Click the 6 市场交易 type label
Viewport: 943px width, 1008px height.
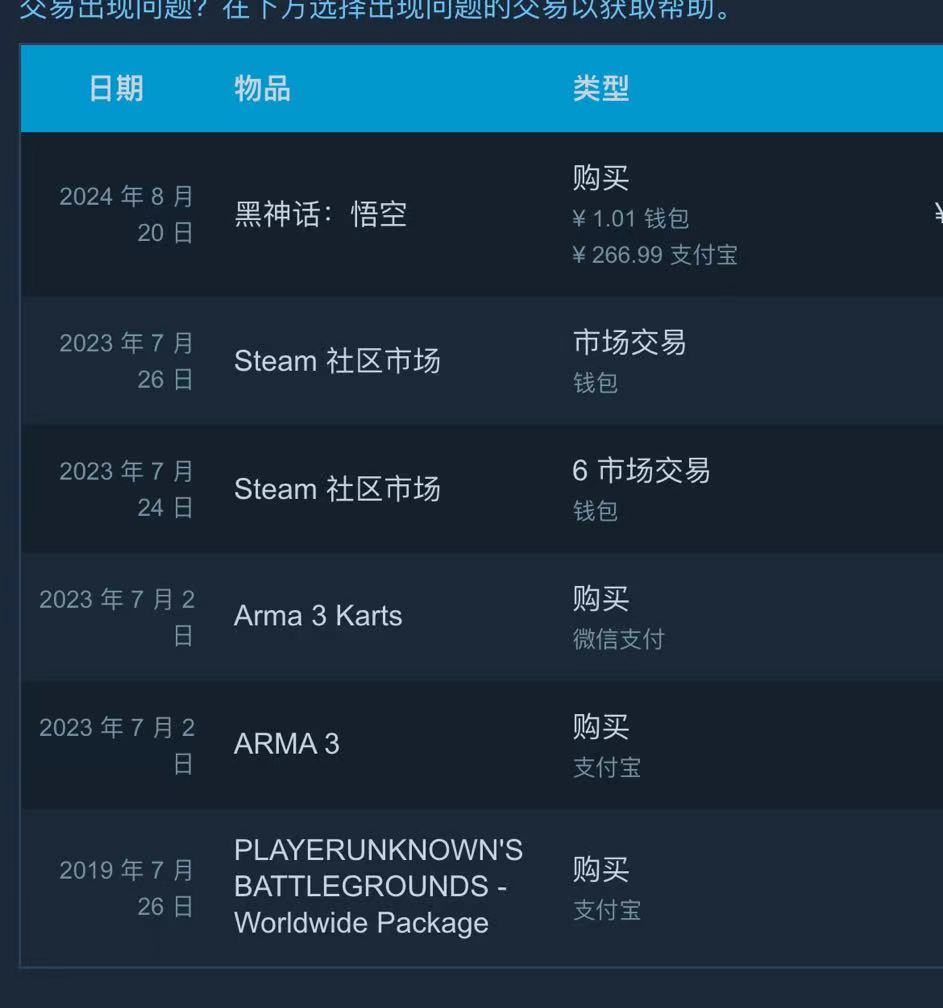(641, 471)
